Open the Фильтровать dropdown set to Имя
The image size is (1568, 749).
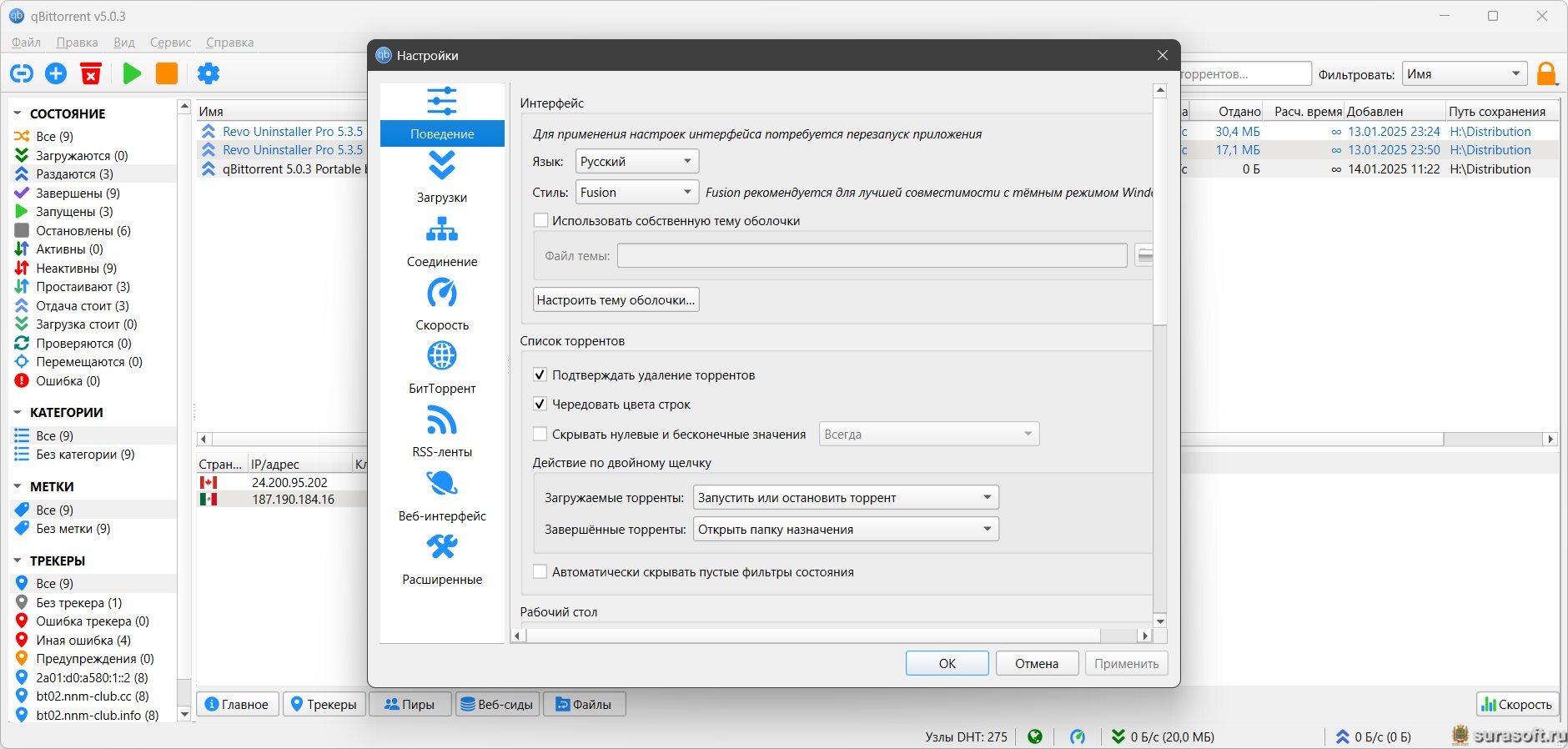pos(1465,73)
